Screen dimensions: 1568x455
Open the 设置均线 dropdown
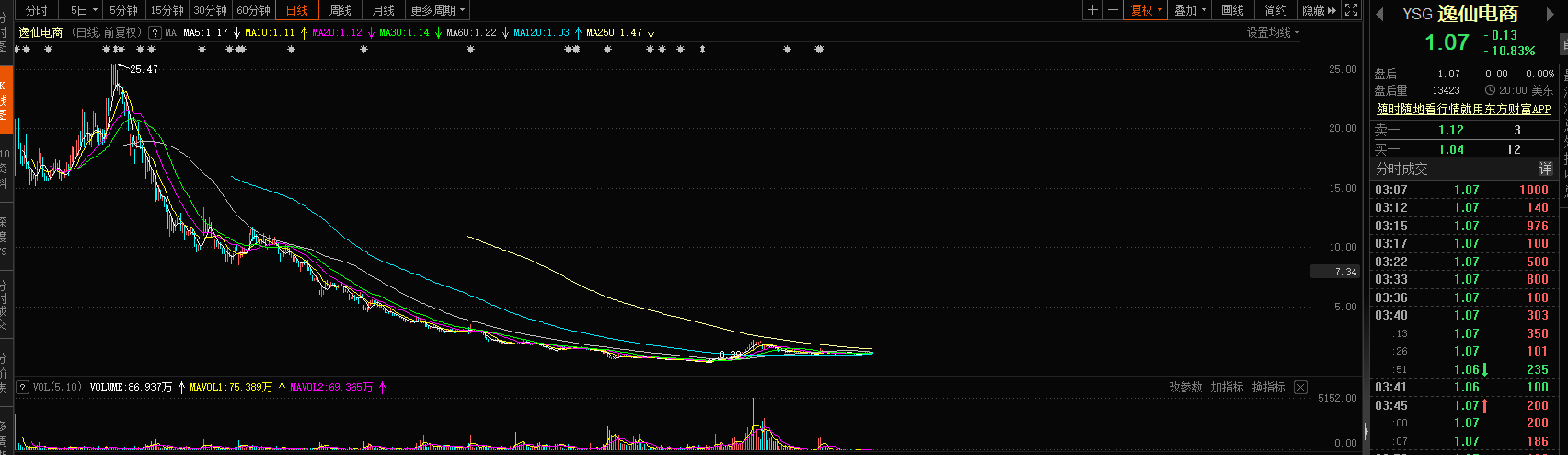(x=1273, y=32)
